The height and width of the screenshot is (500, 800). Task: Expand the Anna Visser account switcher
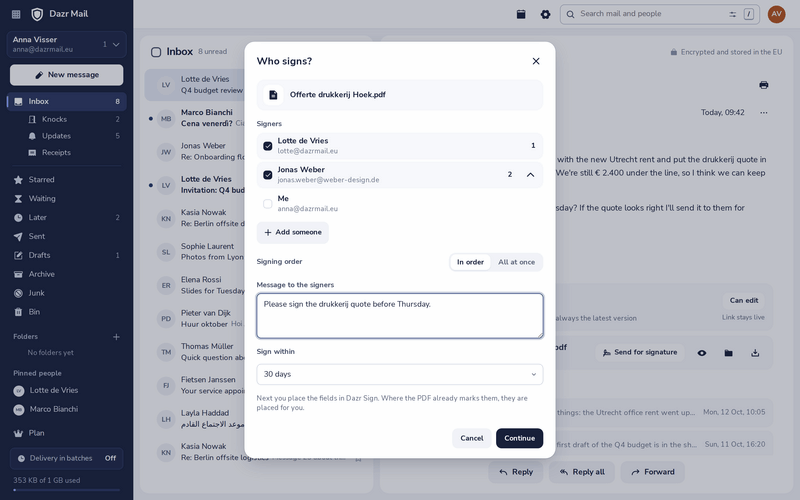66,44
